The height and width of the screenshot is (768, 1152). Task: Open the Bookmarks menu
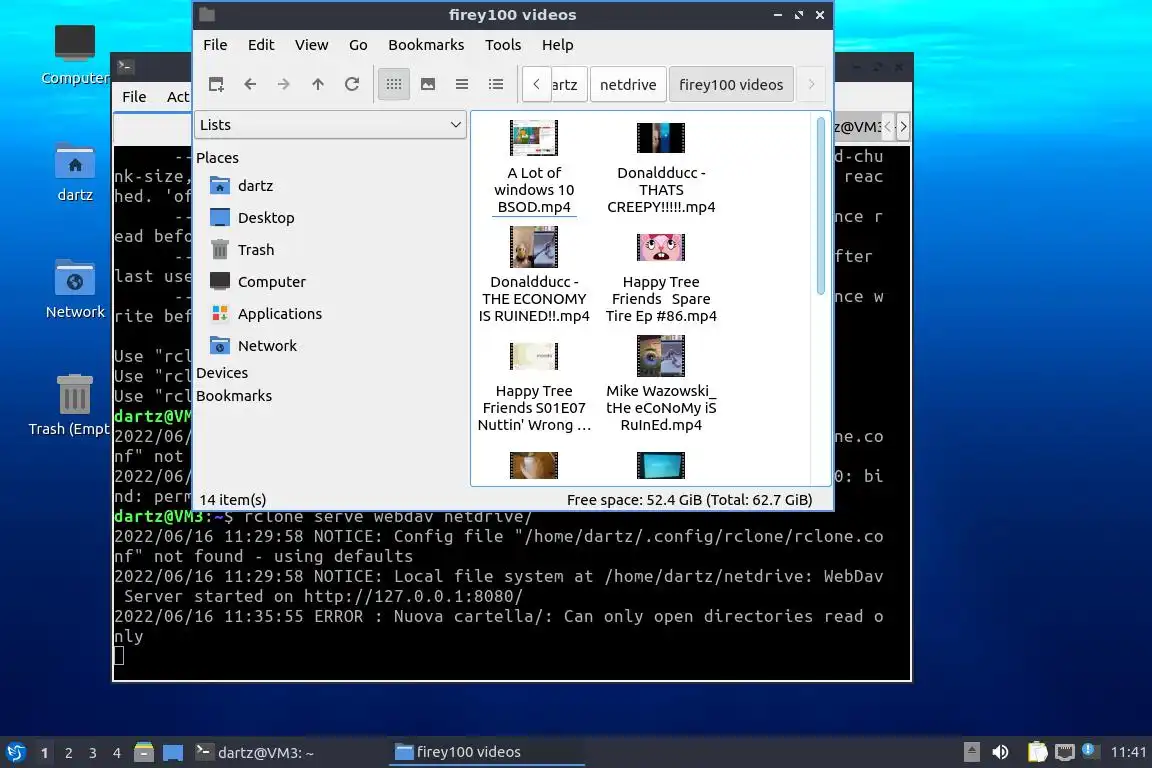[x=426, y=45]
